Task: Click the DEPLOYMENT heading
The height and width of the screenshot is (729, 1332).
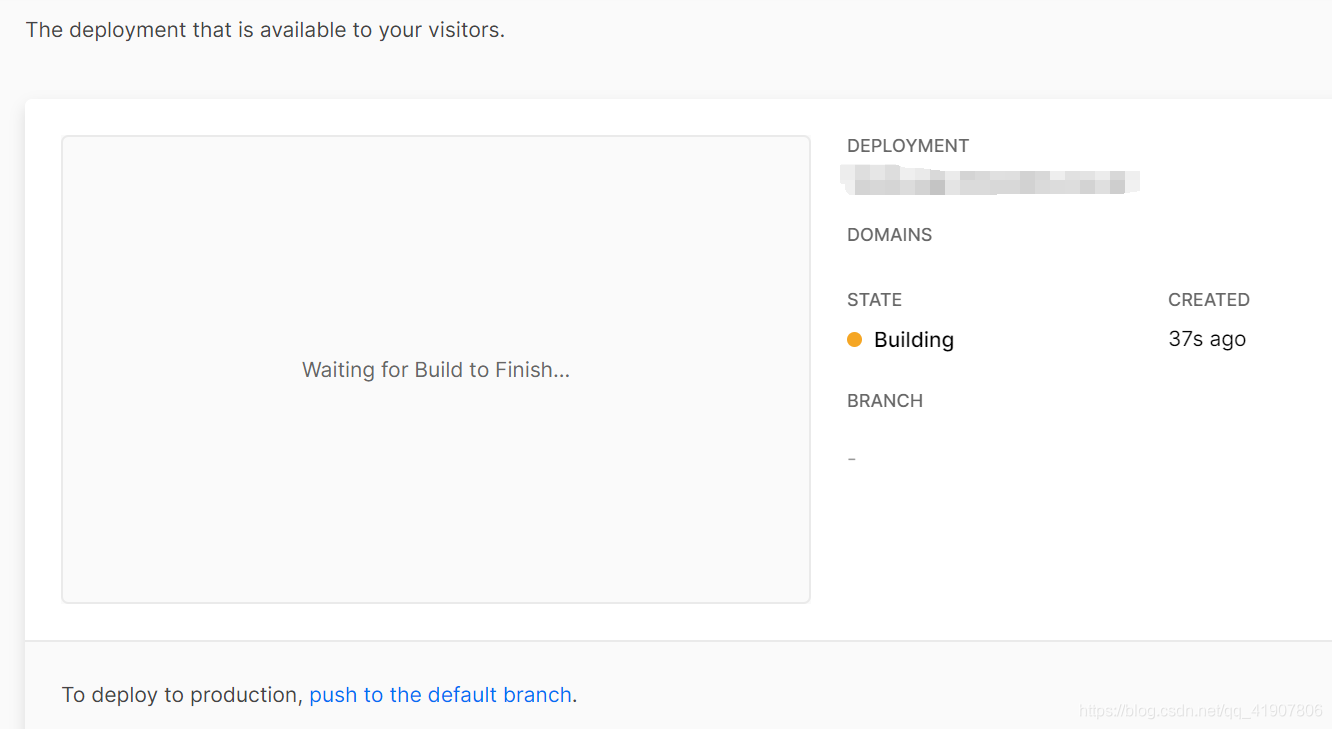Action: pyautogui.click(x=908, y=146)
